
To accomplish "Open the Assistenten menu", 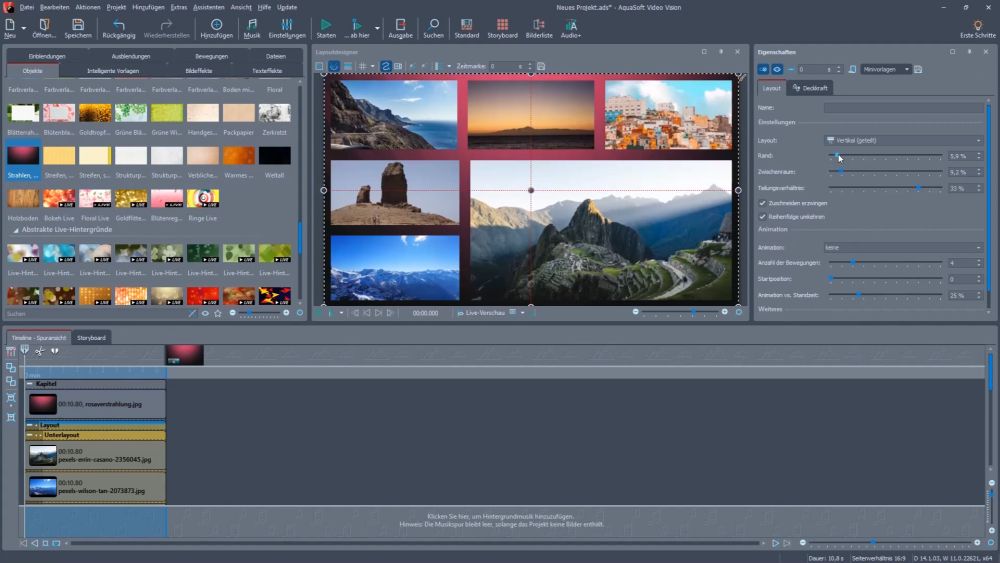I will [208, 7].
